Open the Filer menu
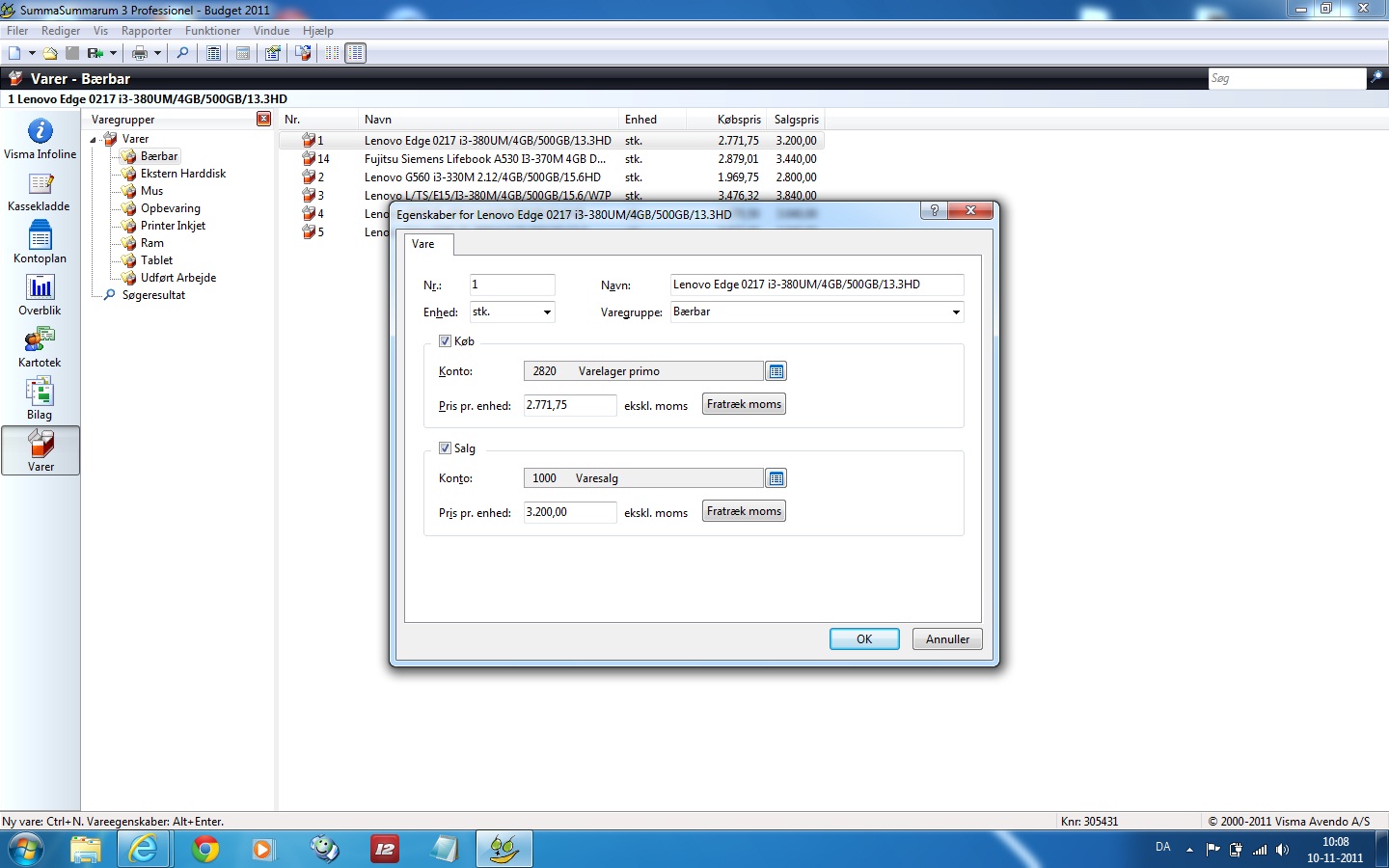 [17, 31]
